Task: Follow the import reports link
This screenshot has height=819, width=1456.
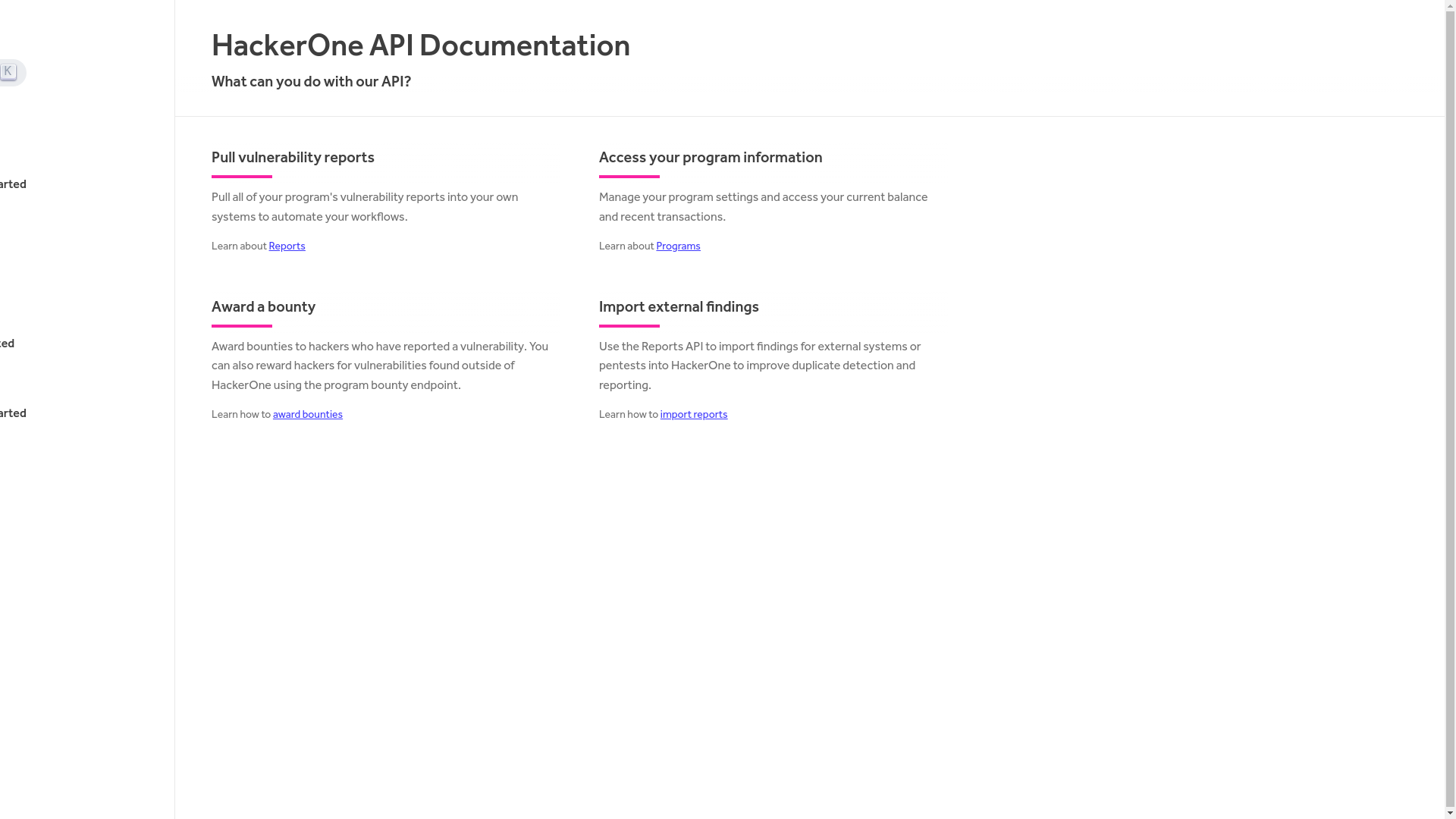Action: tap(694, 415)
